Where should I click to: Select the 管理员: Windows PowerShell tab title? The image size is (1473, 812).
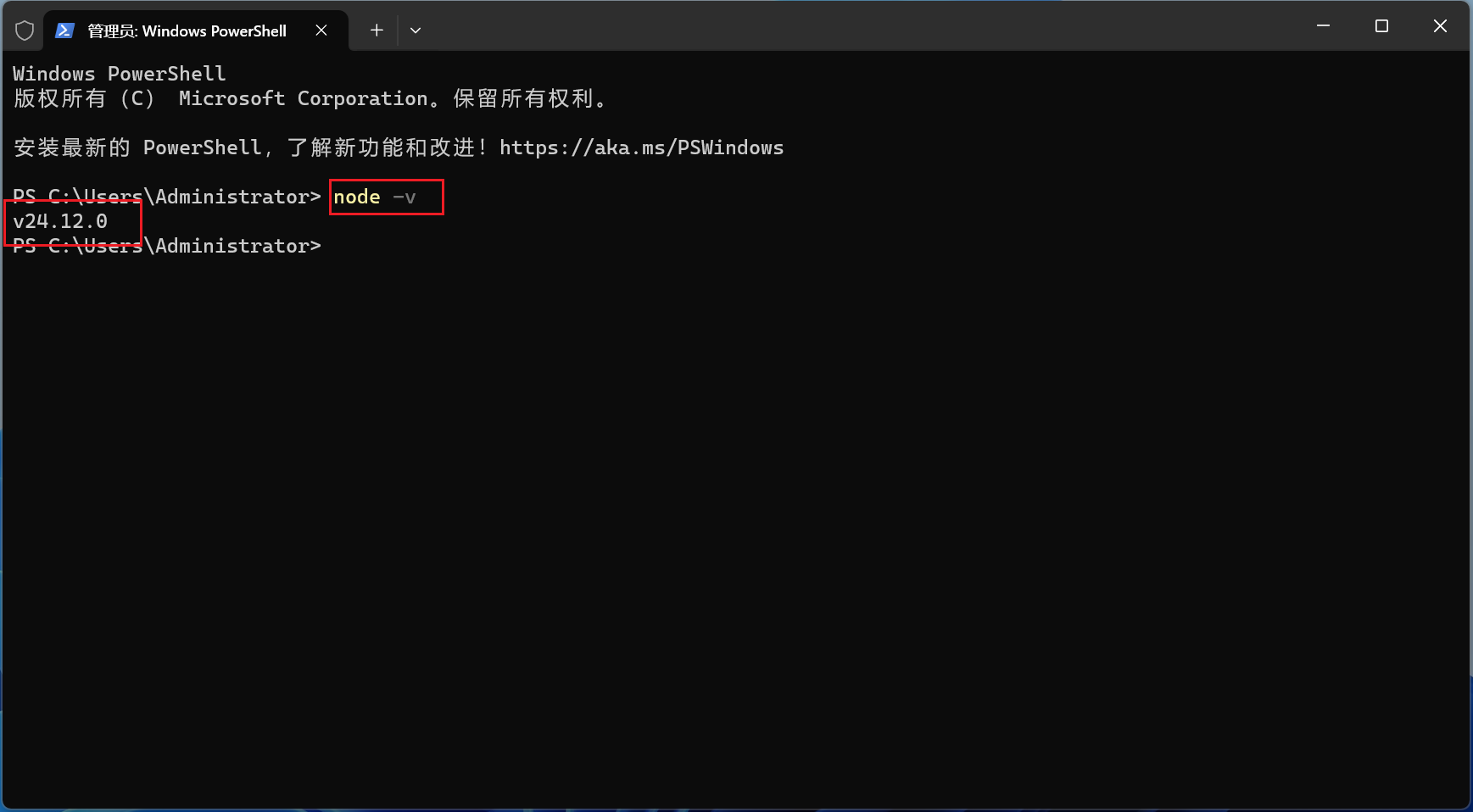(x=187, y=31)
